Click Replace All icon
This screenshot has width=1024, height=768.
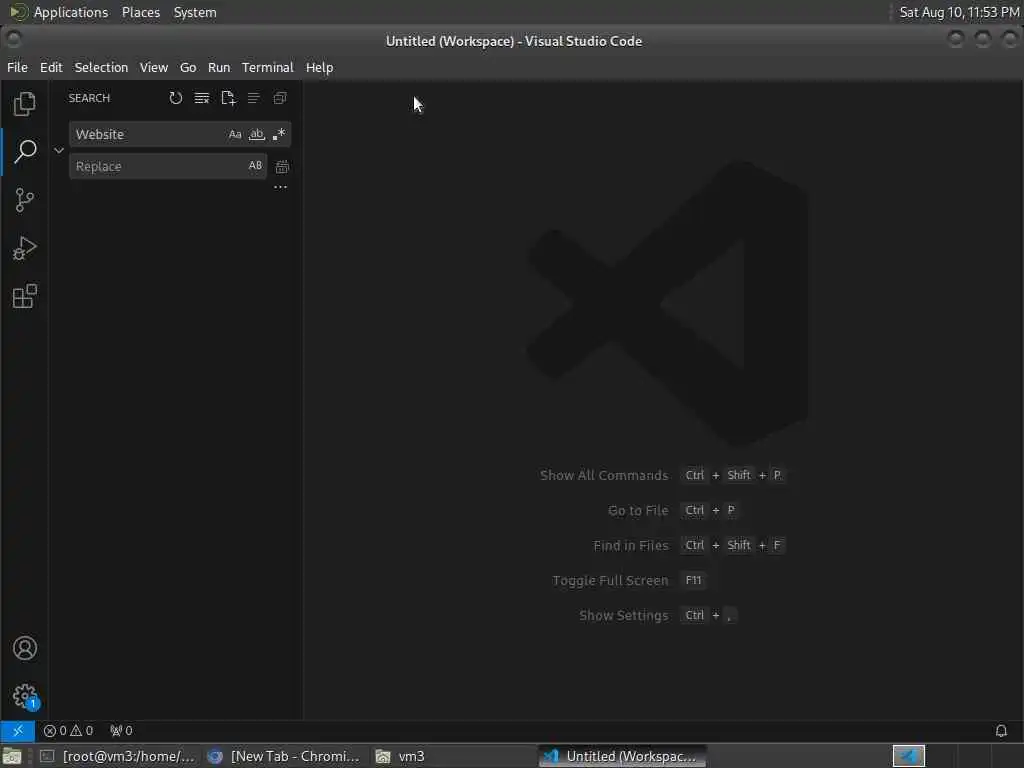pyautogui.click(x=282, y=167)
